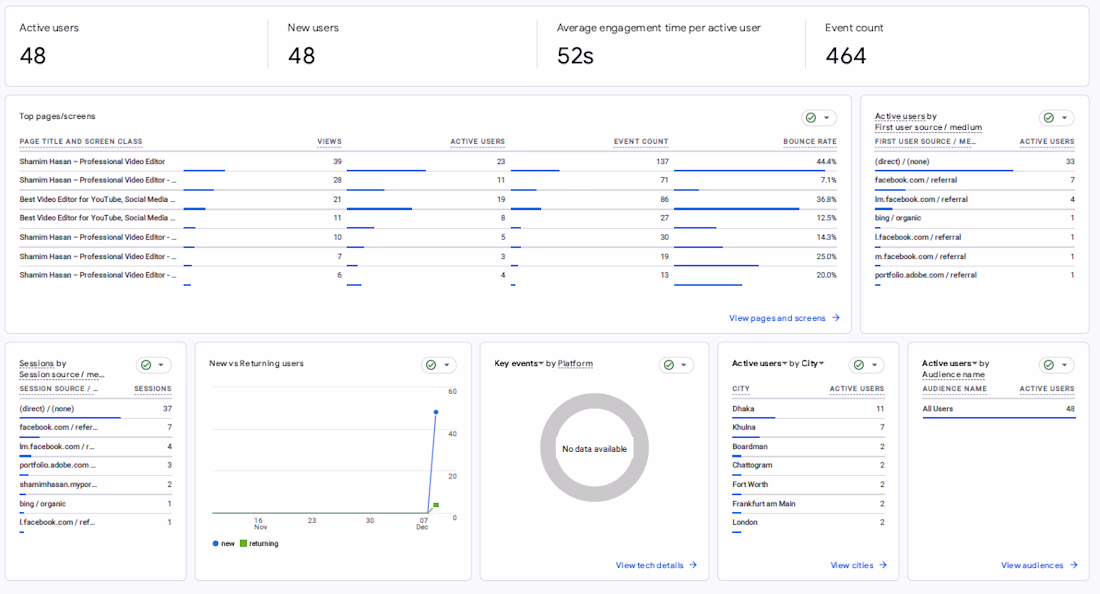1100x594 pixels.
Task: Click the check icon in New vs Returning users card
Action: (431, 365)
